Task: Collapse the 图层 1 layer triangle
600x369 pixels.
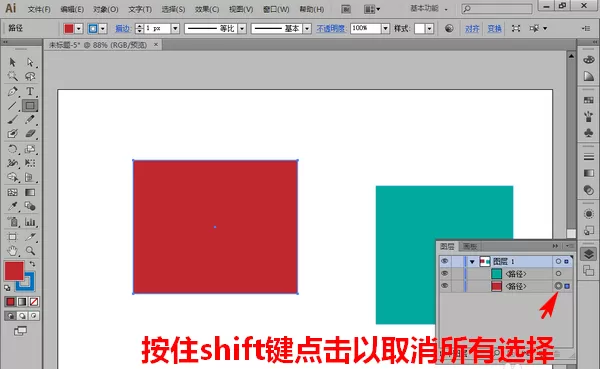Action: (x=472, y=262)
